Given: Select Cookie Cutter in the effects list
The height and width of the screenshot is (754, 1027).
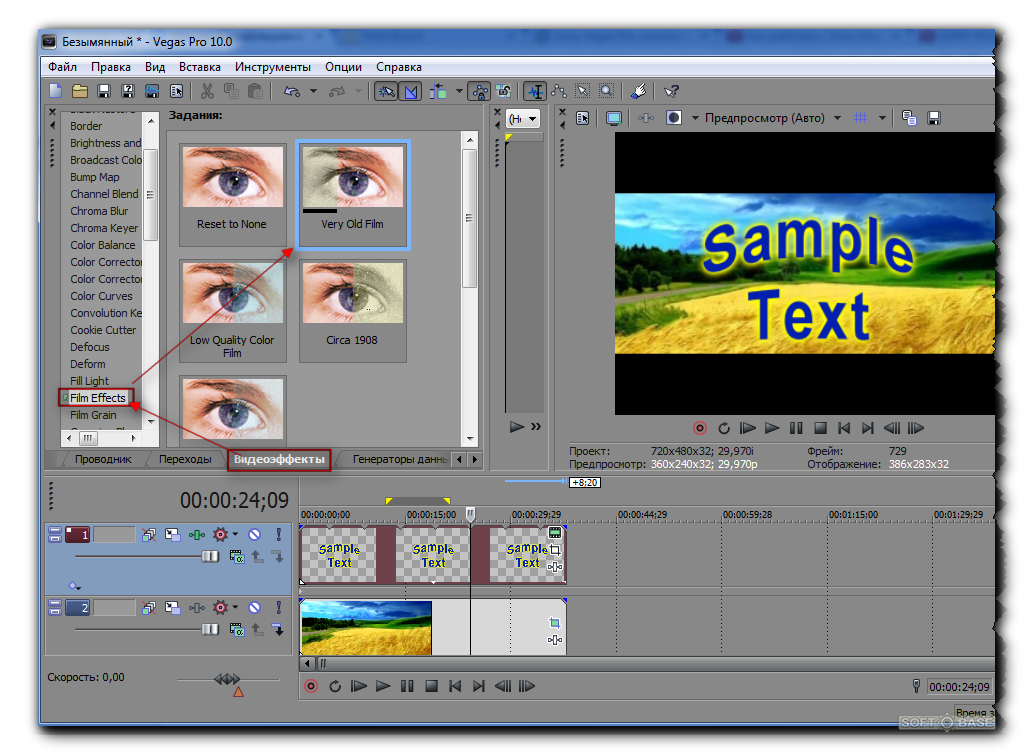Looking at the screenshot, I should point(103,330).
